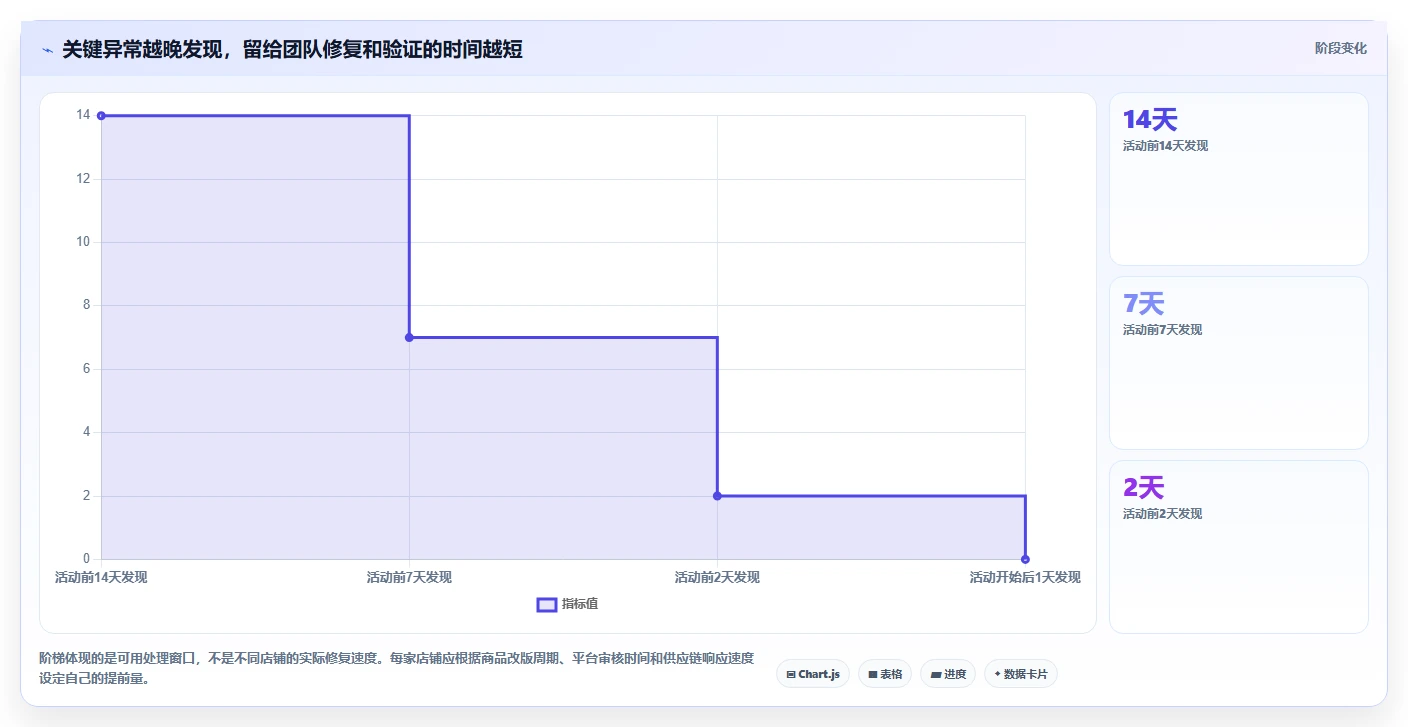Click the 活动前7天发现 card caption
Image resolution: width=1408 pixels, height=727 pixels.
tap(1162, 330)
